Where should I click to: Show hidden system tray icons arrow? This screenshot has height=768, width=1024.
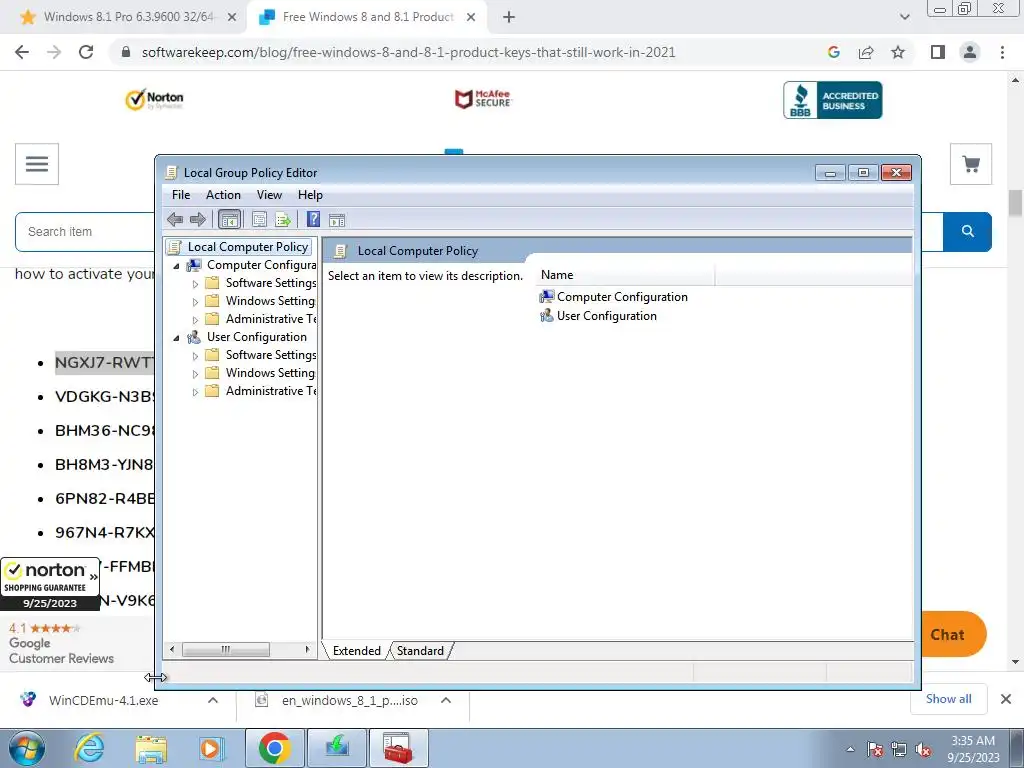[850, 749]
